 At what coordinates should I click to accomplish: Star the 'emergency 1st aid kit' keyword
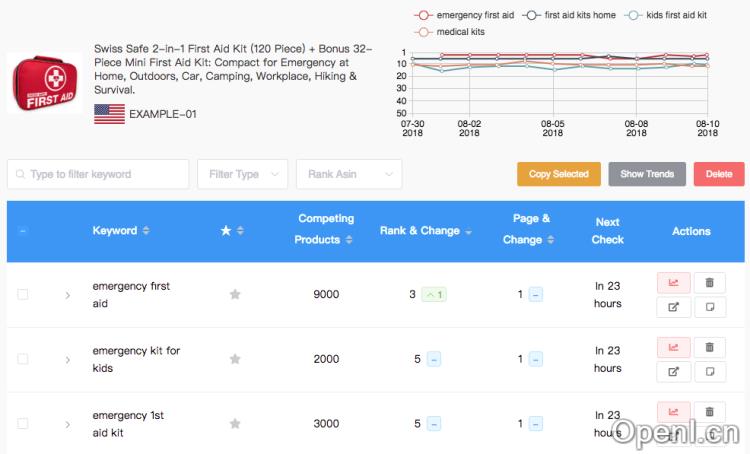235,423
